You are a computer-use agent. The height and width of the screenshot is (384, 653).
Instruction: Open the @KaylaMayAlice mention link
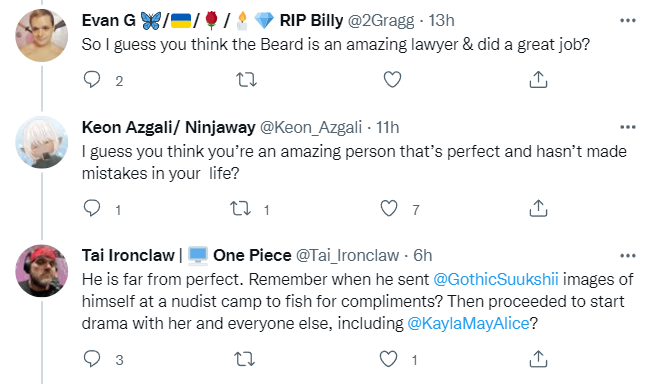[x=468, y=324]
